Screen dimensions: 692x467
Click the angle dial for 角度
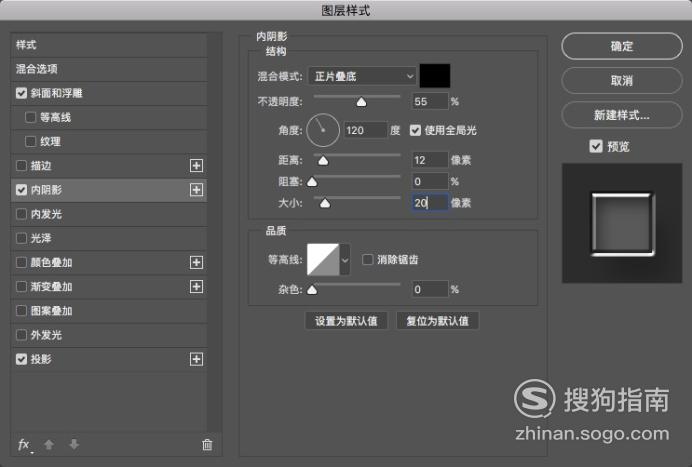click(323, 130)
